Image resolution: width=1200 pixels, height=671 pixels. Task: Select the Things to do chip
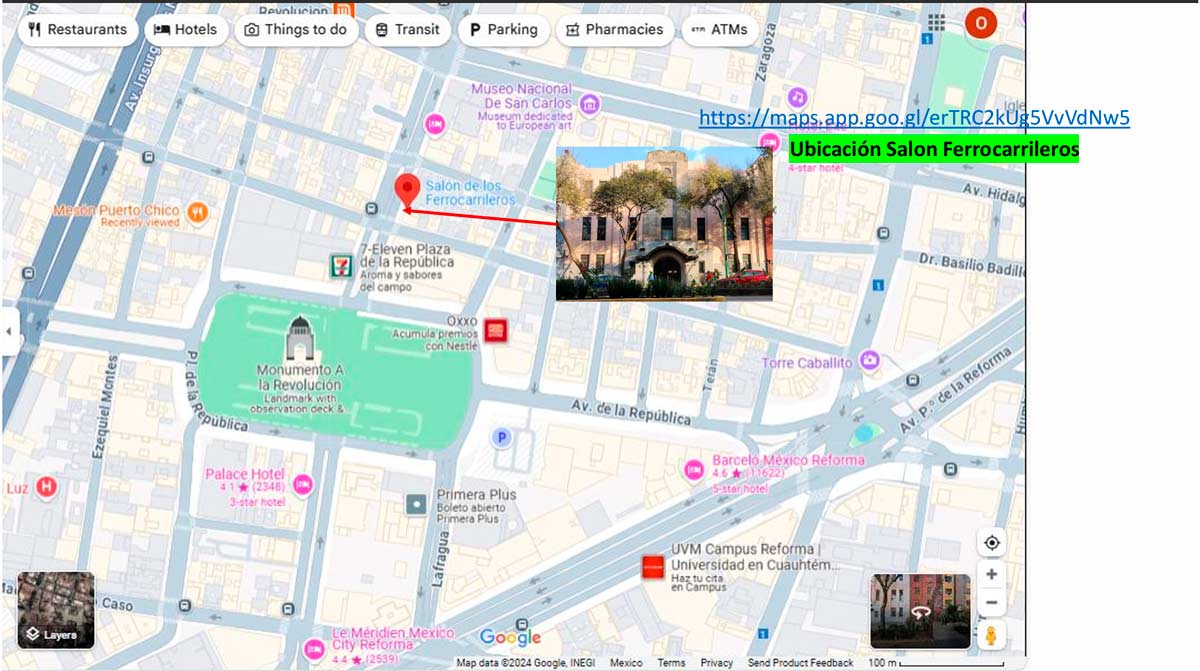[x=296, y=30]
